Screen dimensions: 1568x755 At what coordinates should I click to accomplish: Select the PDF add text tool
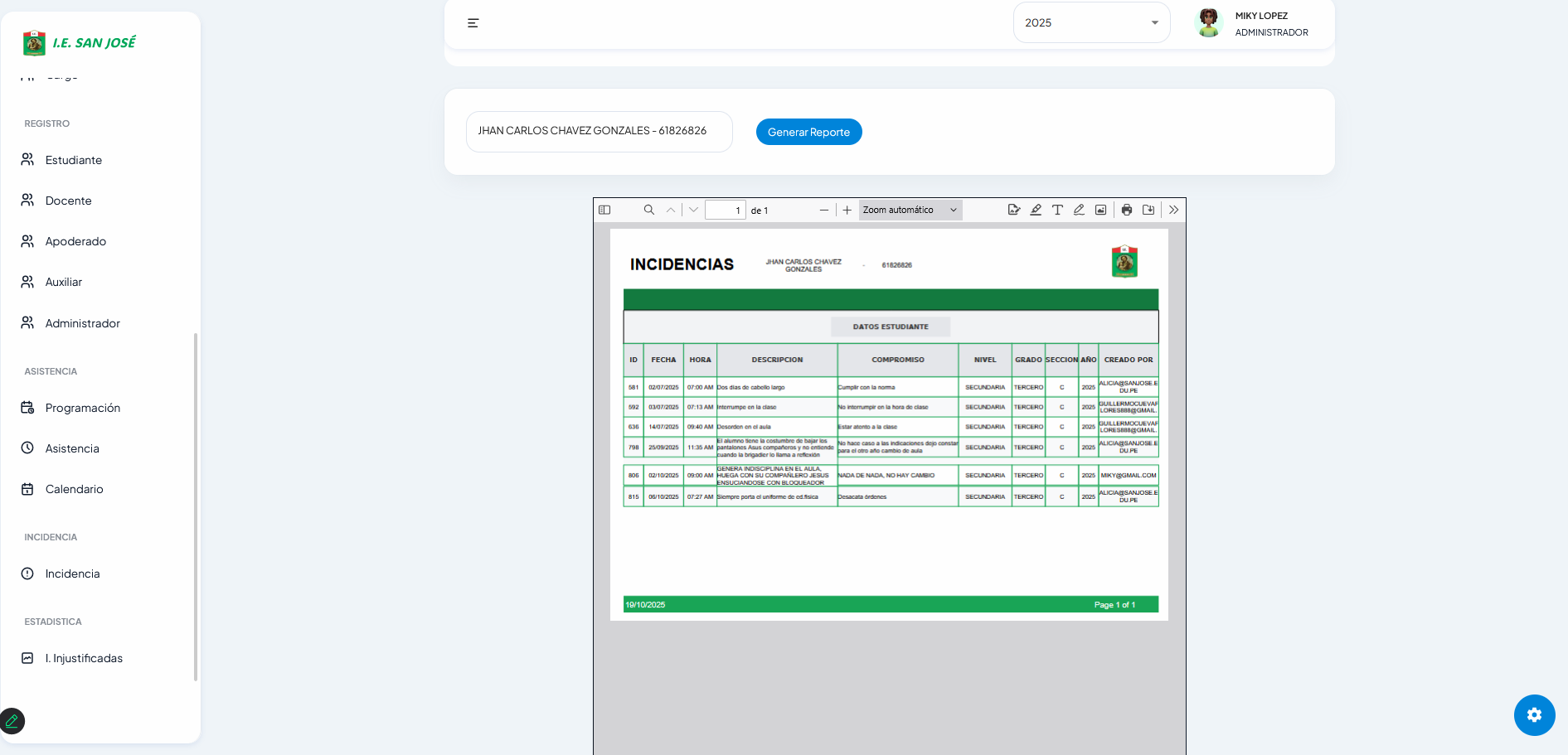tap(1057, 211)
